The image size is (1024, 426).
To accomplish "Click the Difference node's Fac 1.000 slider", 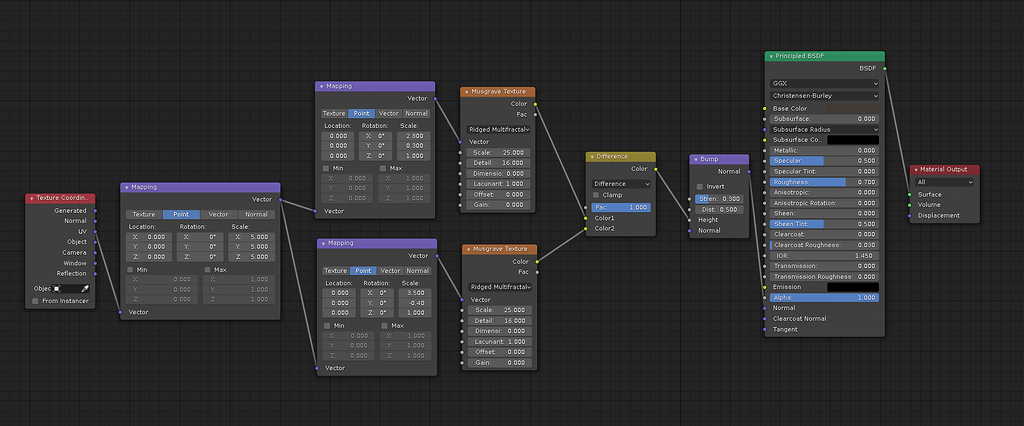I will [620, 206].
